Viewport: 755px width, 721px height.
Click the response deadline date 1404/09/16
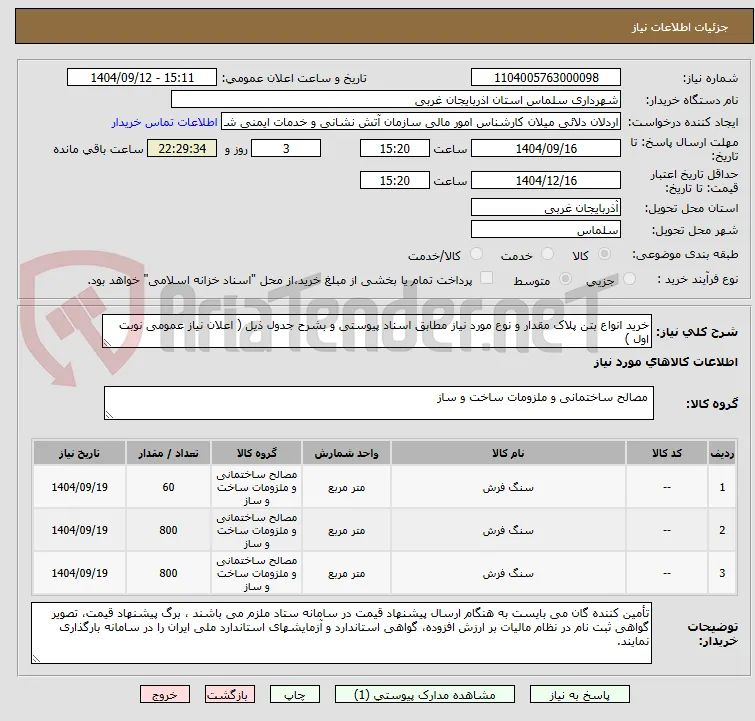click(546, 148)
